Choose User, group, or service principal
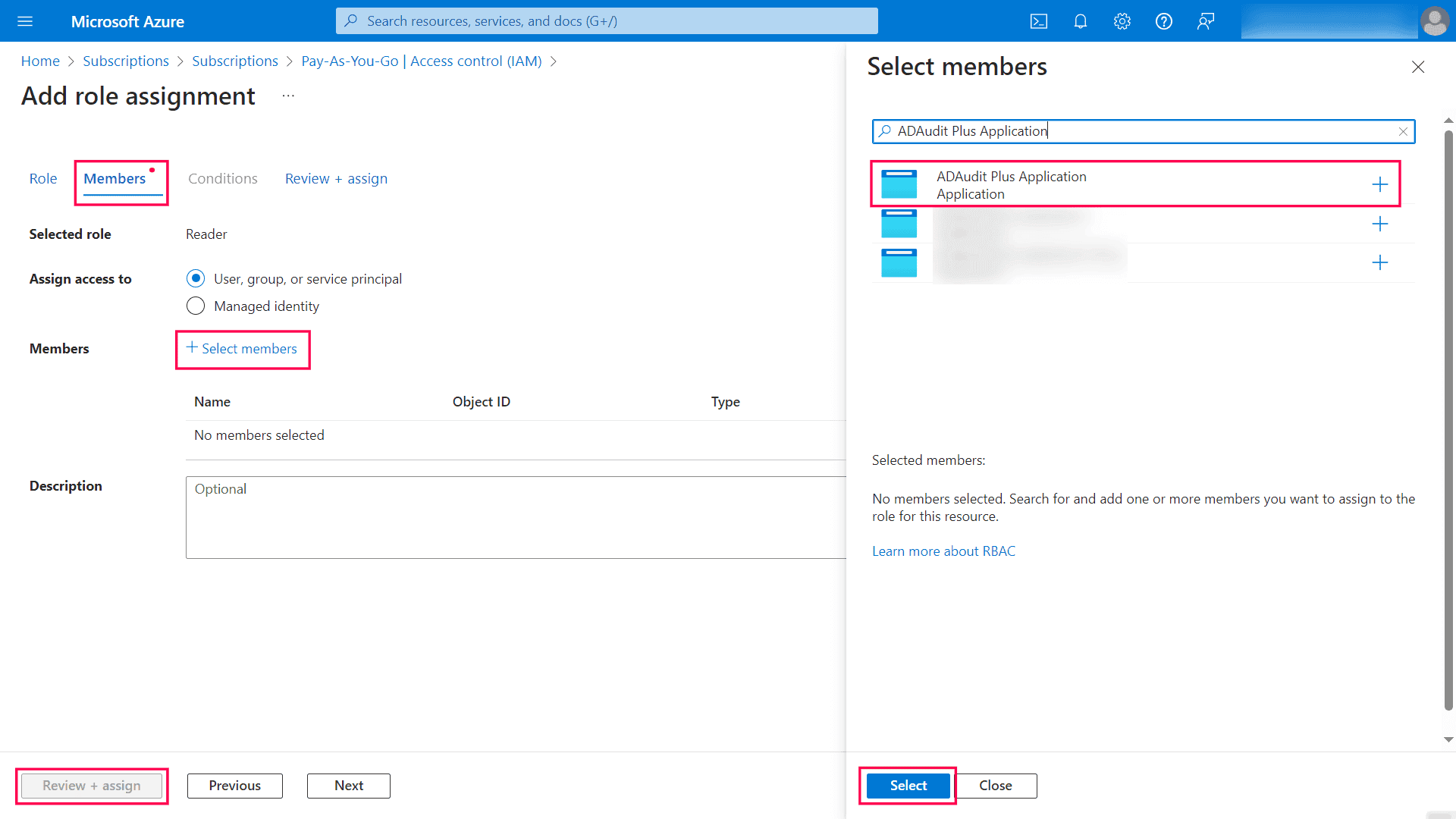The width and height of the screenshot is (1456, 819). tap(196, 278)
